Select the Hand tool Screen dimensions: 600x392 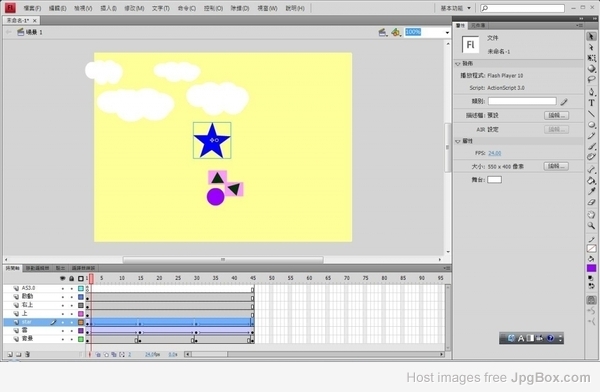[x=591, y=215]
